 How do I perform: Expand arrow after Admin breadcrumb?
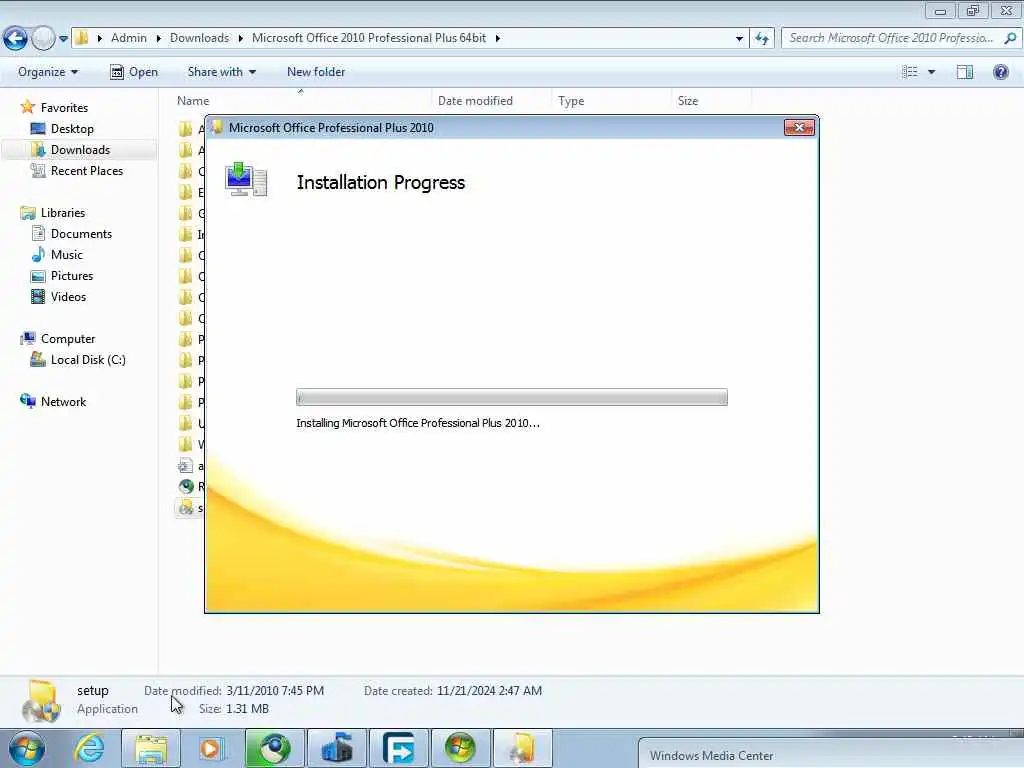click(159, 39)
